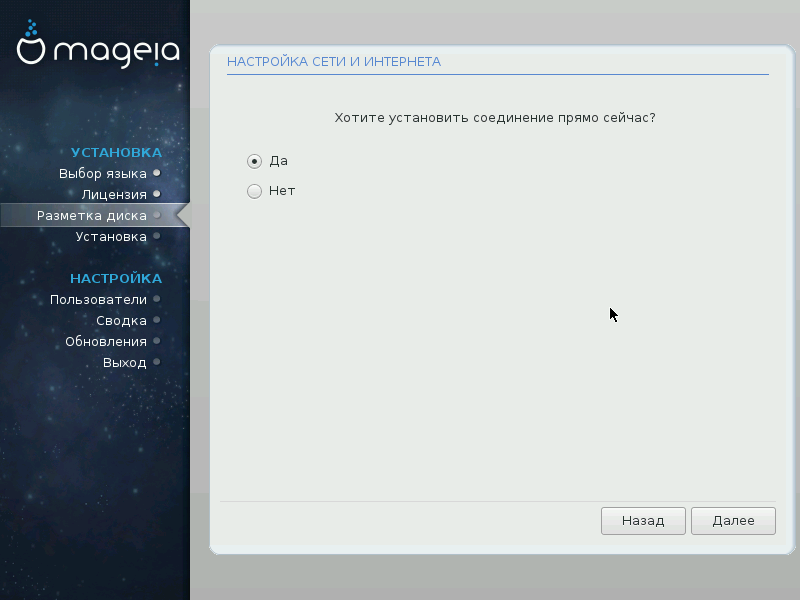Select the Да radio button

pos(254,161)
